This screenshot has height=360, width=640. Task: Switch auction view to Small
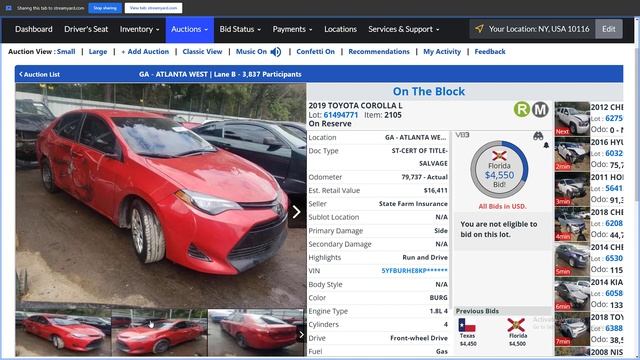click(66, 51)
